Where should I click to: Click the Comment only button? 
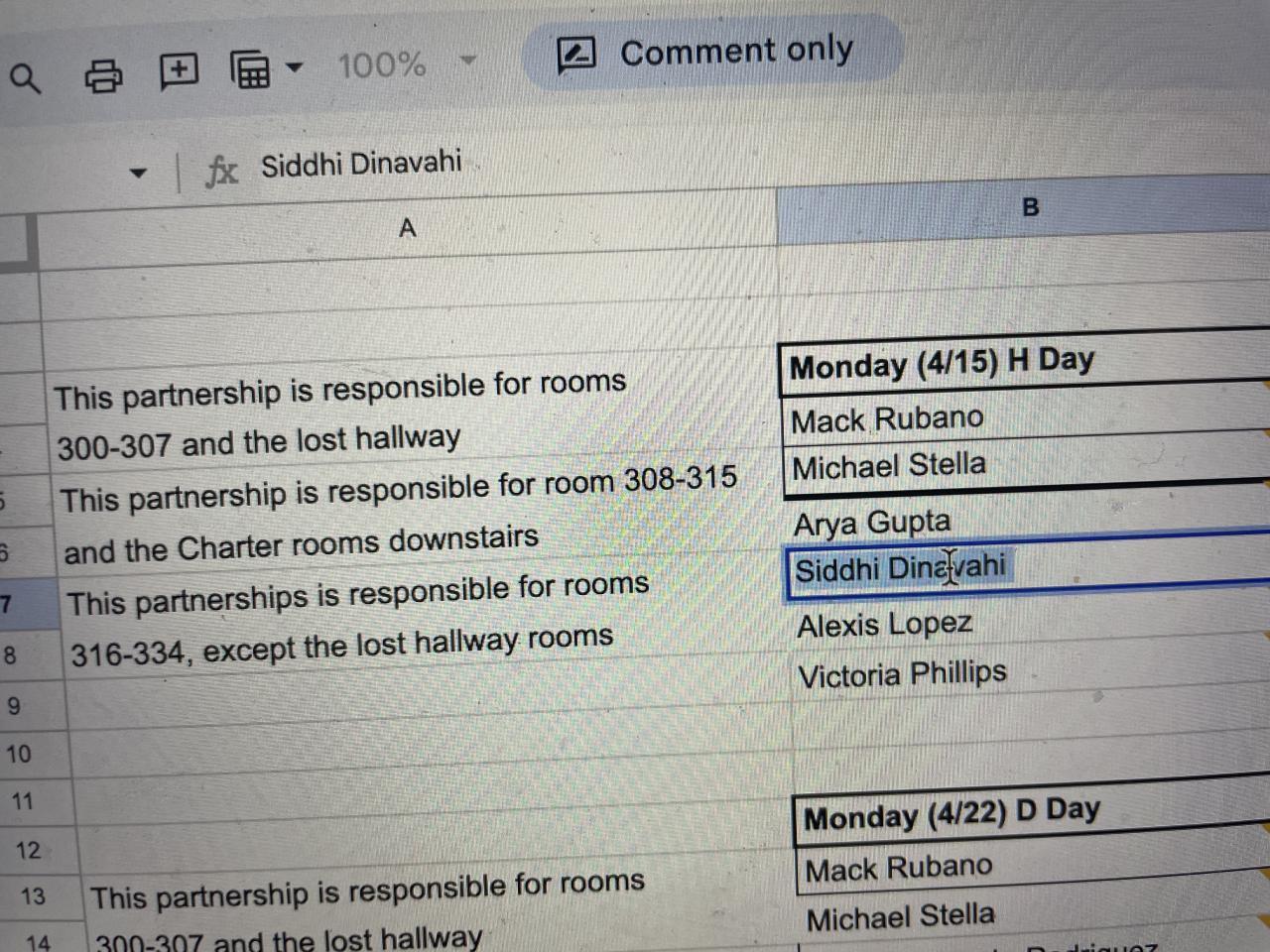710,53
